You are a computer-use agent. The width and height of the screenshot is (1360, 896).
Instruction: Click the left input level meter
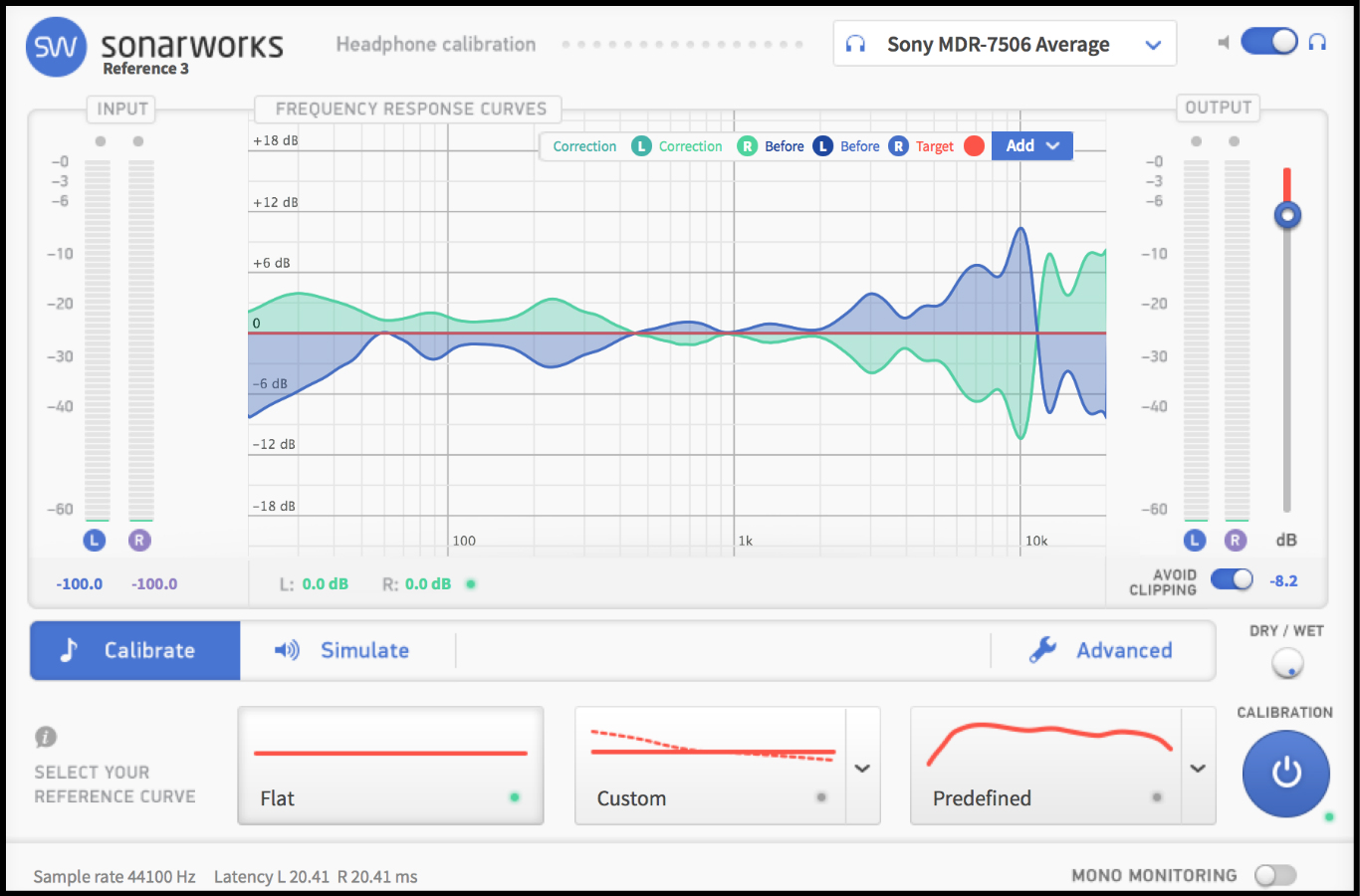point(98,340)
